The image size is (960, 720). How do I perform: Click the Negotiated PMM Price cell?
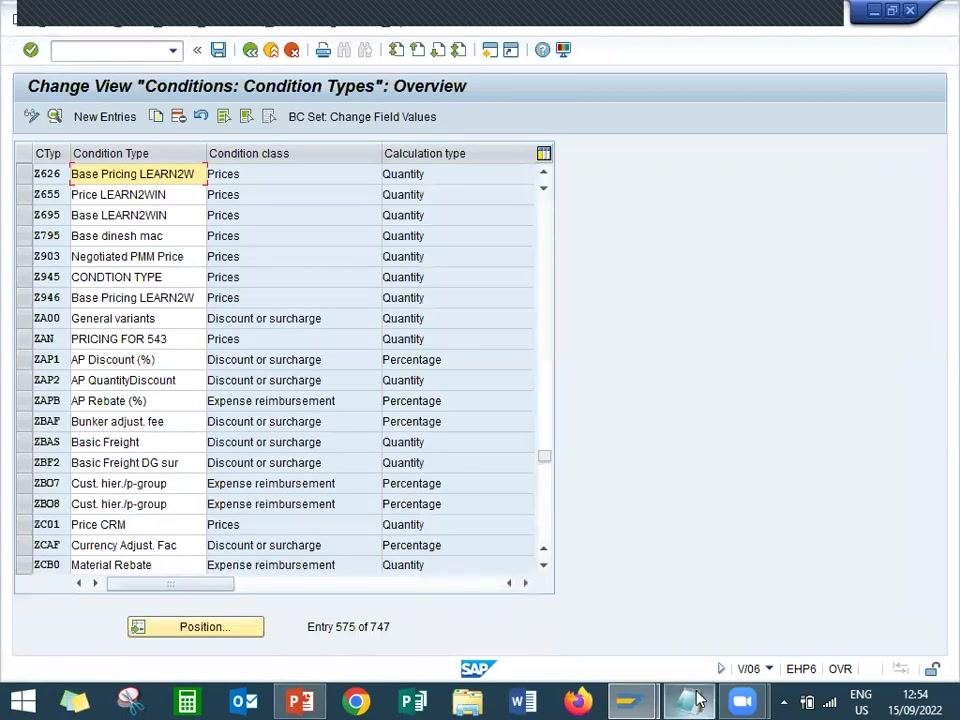138,257
